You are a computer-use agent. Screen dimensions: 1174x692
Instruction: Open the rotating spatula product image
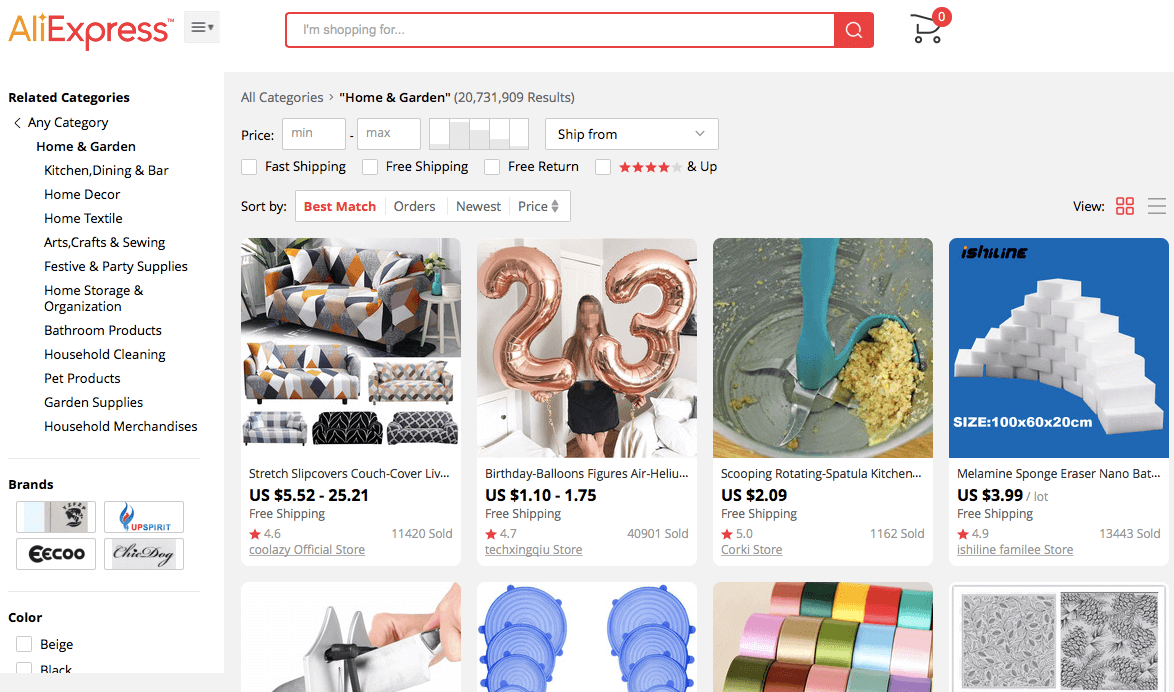tap(823, 347)
